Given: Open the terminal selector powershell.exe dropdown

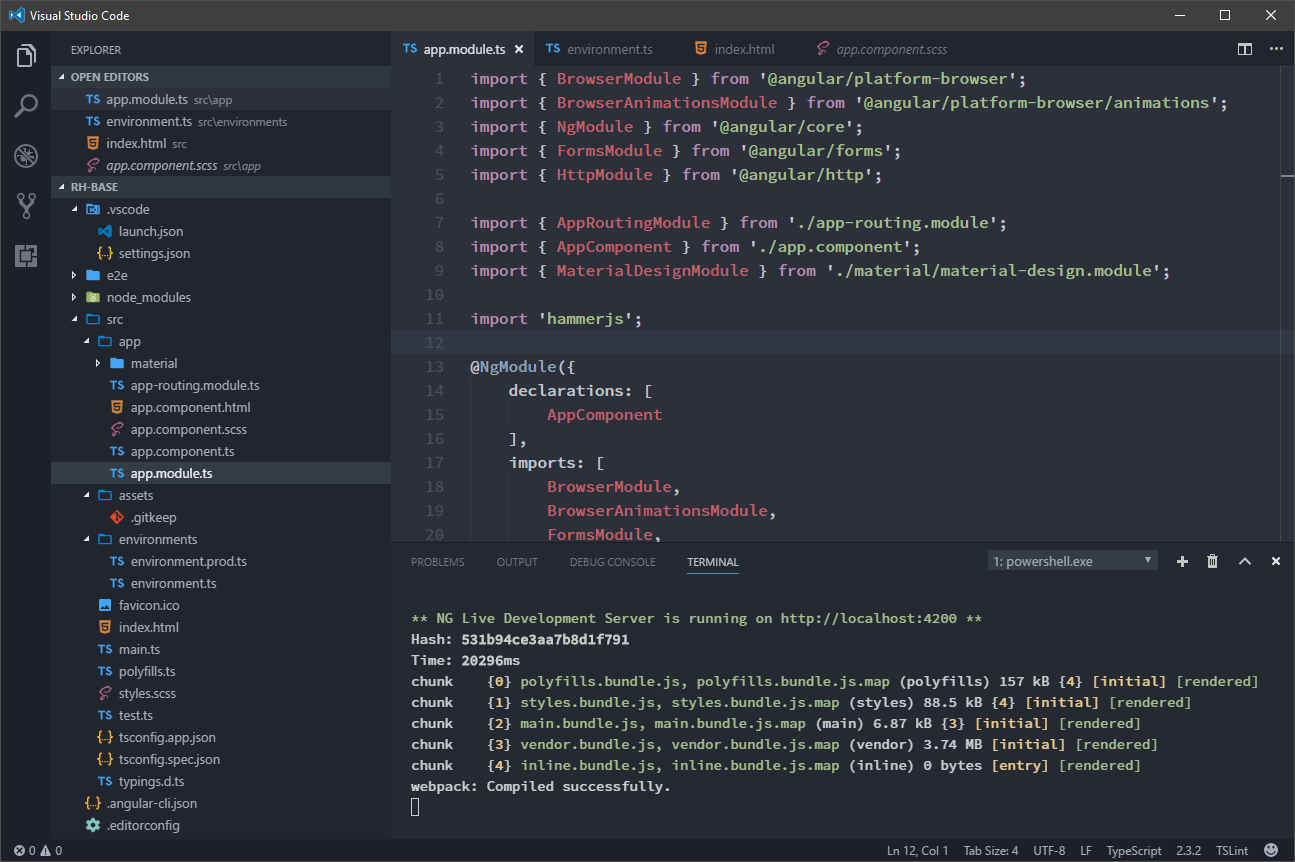Looking at the screenshot, I should (x=1073, y=561).
